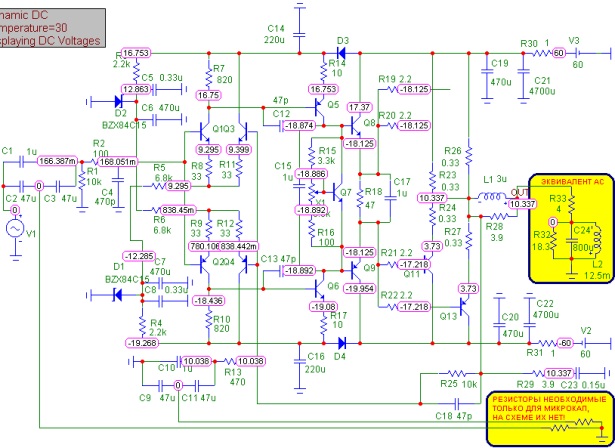This screenshot has width=615, height=448.
Task: Click the -18.886 node voltage label
Action: [x=311, y=174]
